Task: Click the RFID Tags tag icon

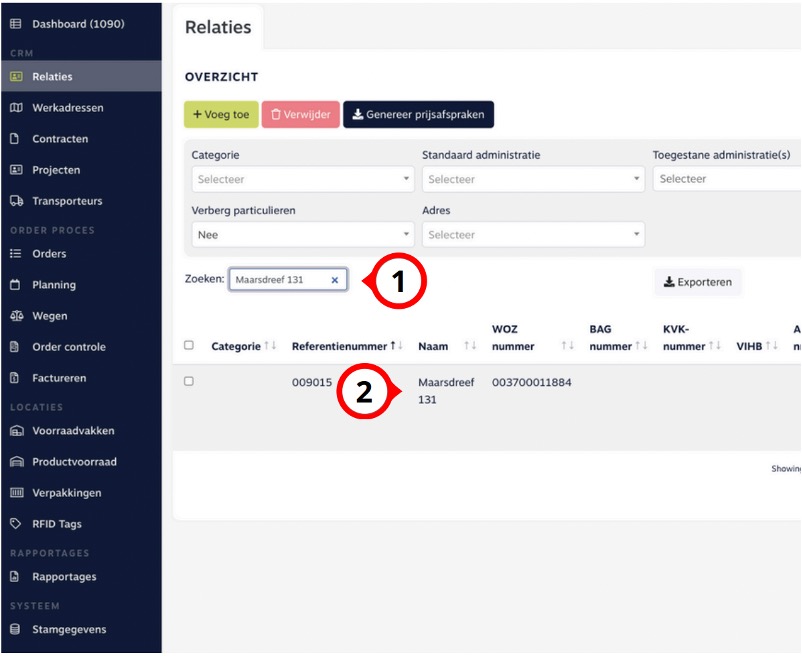Action: click(15, 524)
